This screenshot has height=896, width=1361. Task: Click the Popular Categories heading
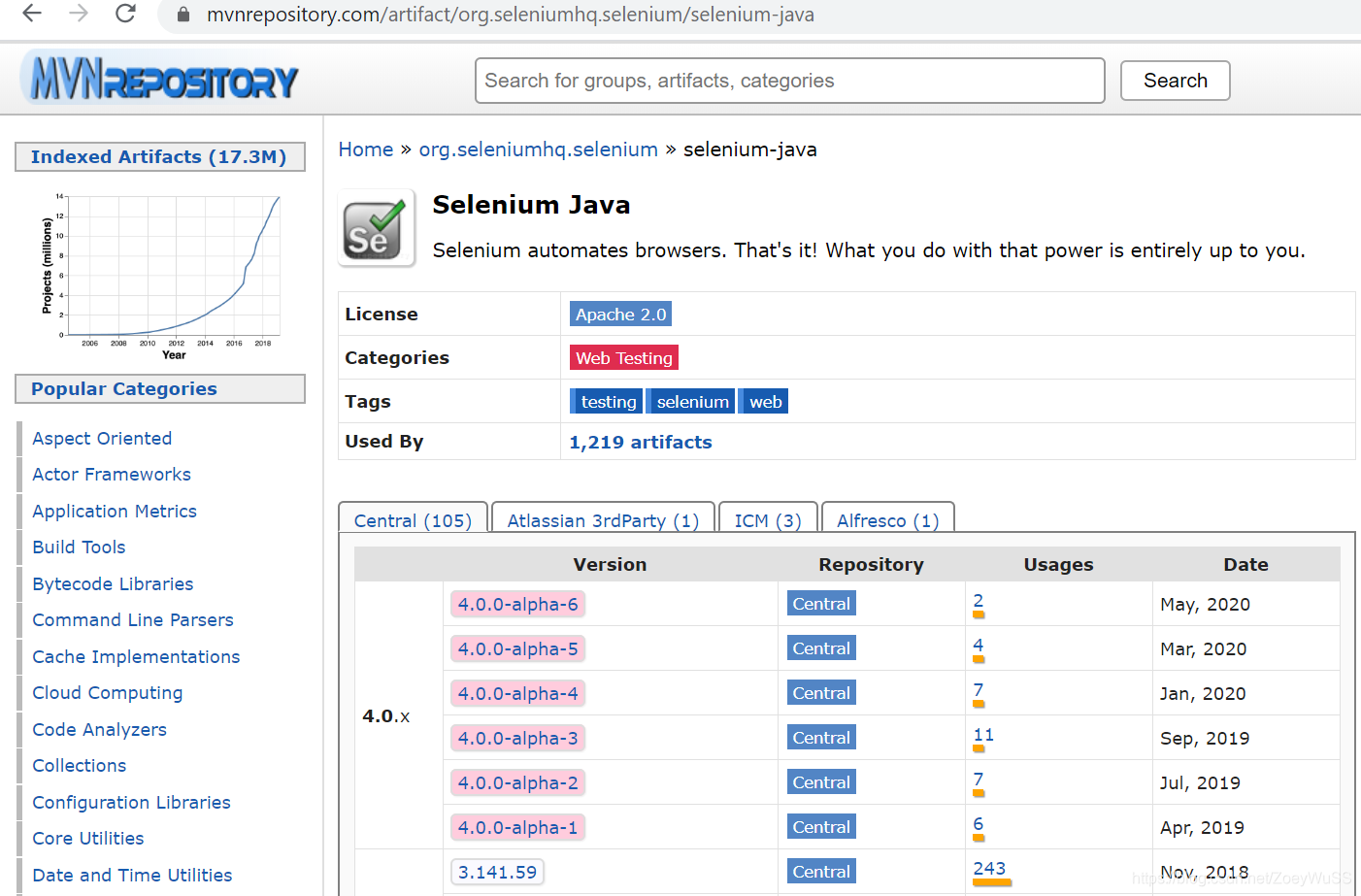click(160, 389)
